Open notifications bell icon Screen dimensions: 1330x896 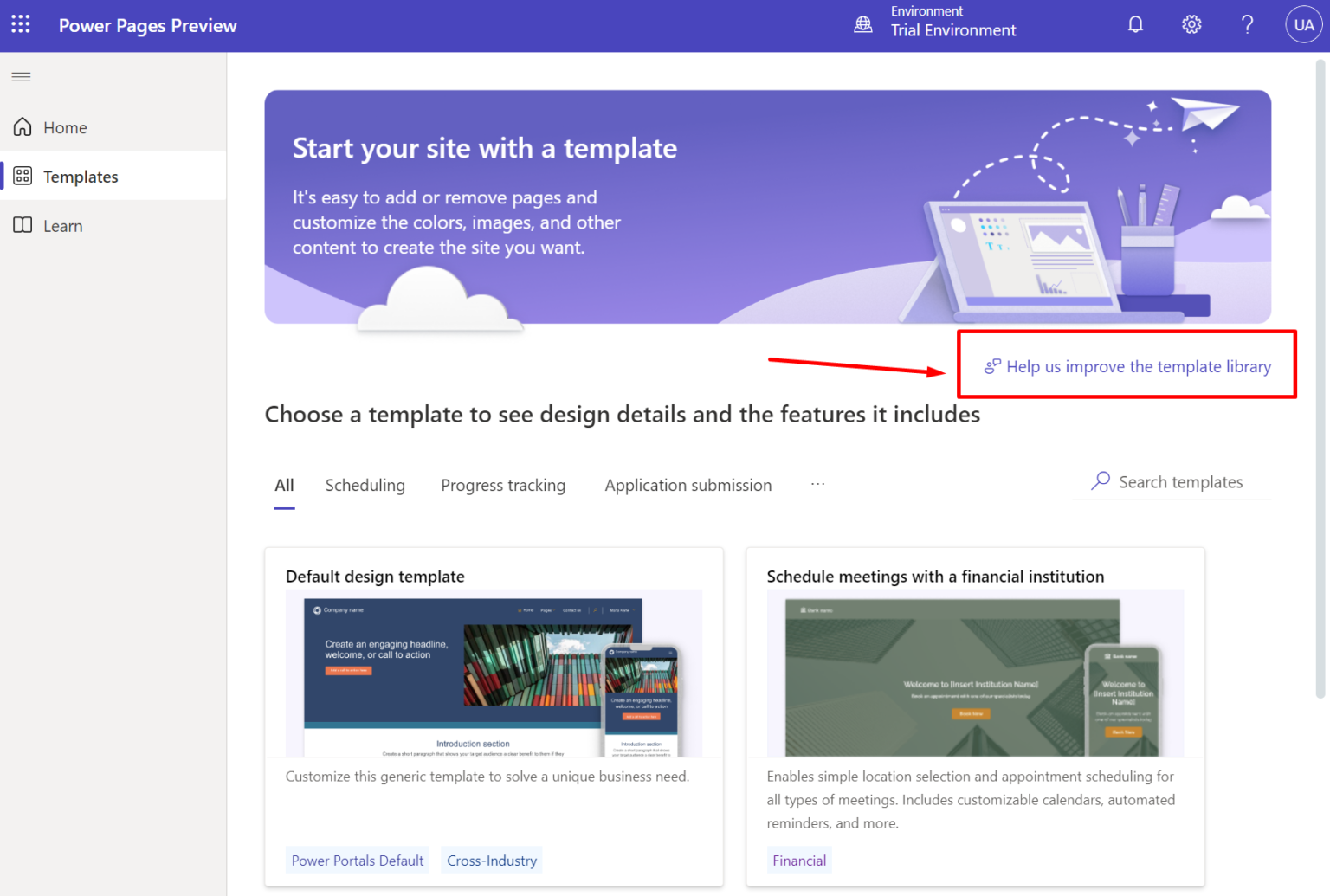tap(1135, 24)
